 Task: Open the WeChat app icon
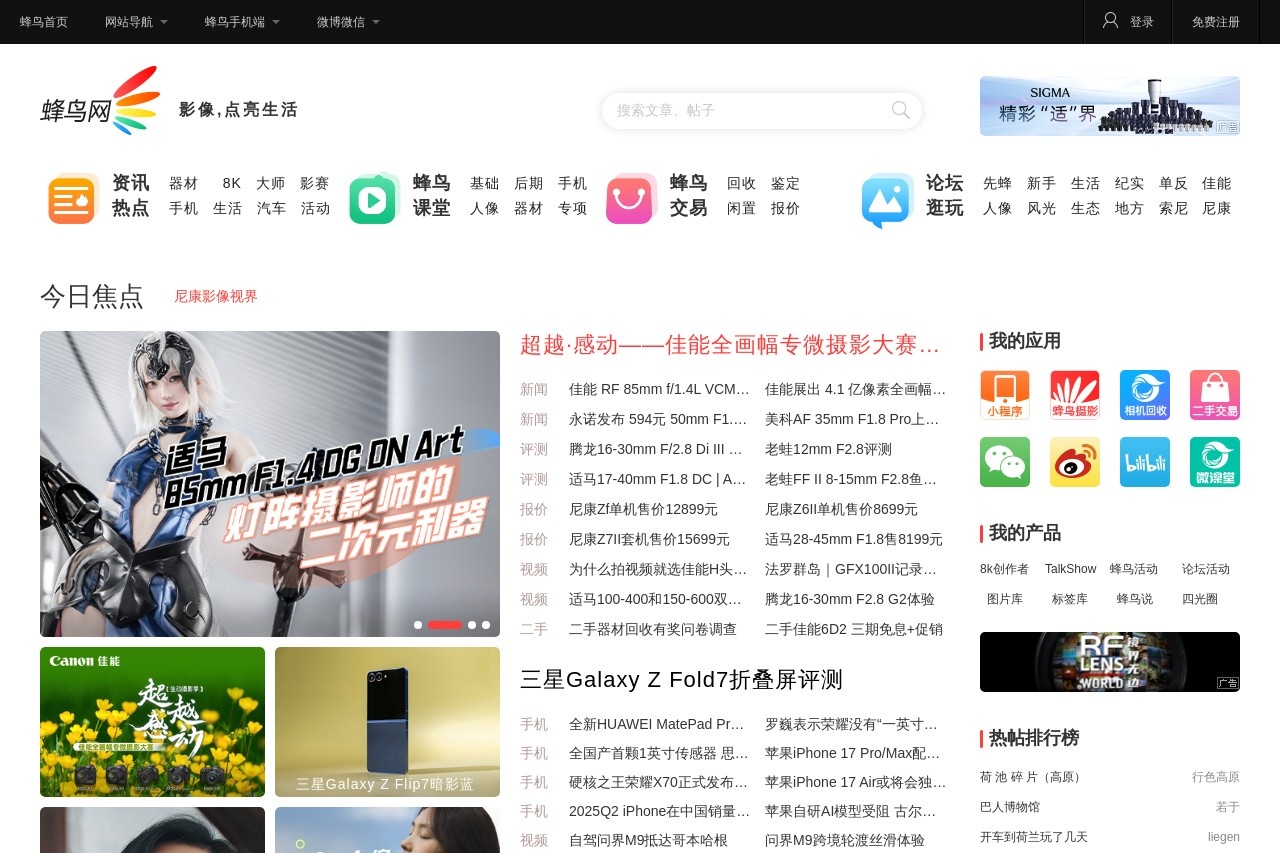1005,462
